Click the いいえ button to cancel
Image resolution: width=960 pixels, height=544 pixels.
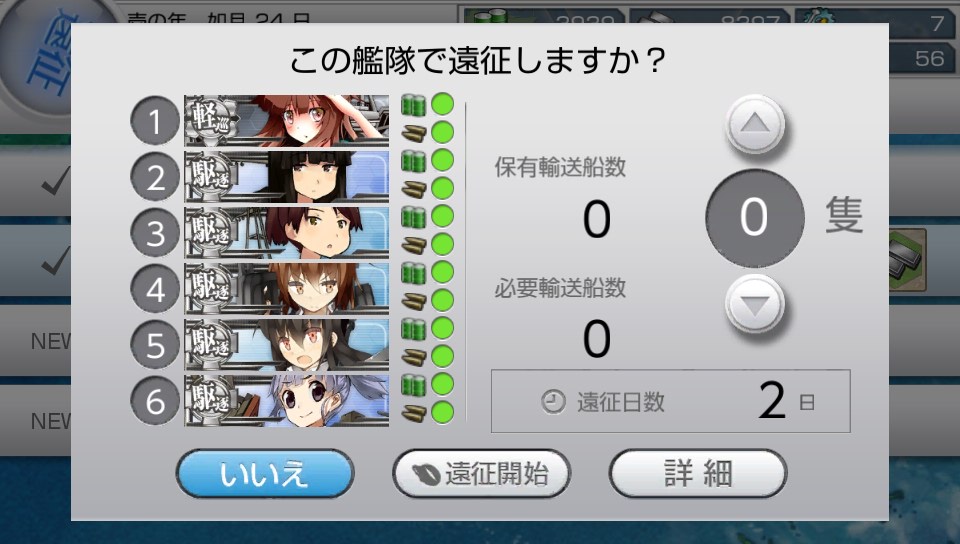click(x=265, y=474)
